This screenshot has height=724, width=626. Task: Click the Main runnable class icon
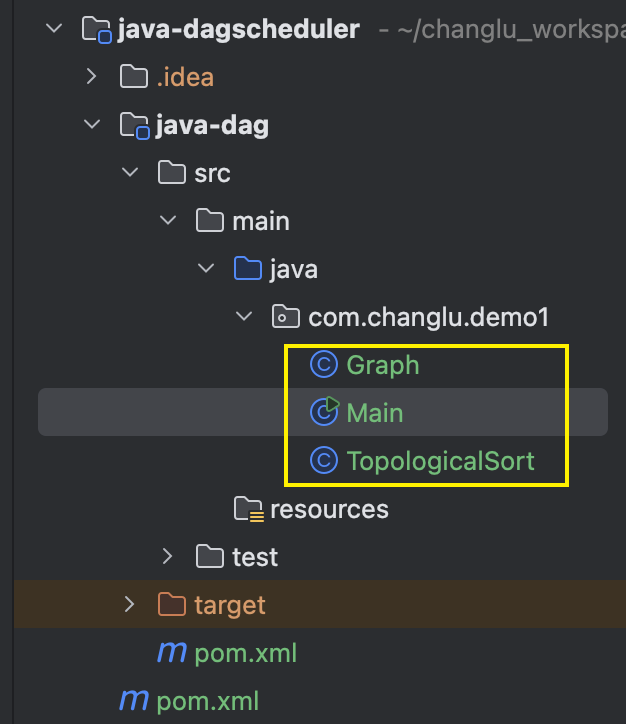click(x=325, y=411)
